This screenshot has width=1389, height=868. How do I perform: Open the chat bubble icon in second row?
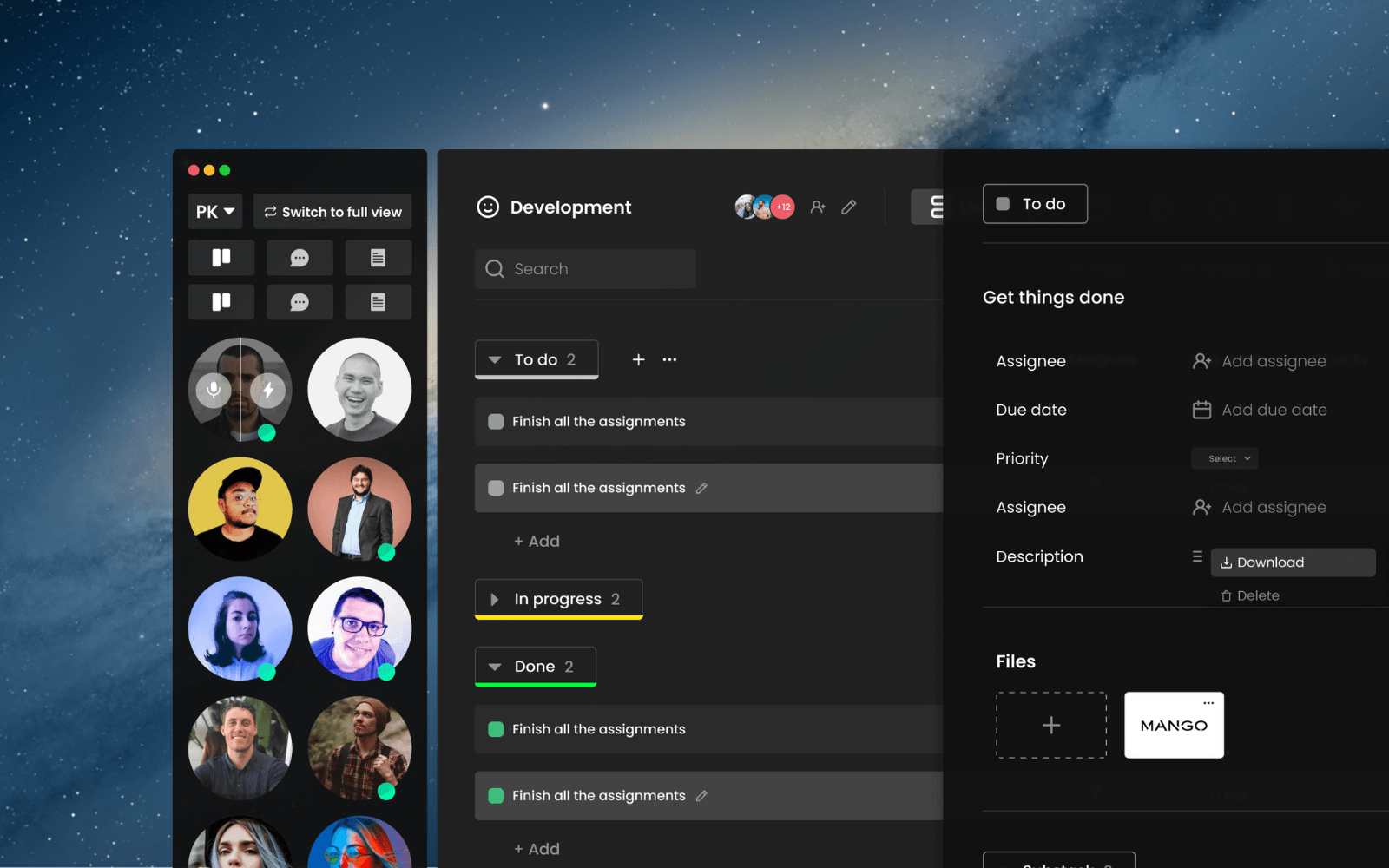click(300, 302)
